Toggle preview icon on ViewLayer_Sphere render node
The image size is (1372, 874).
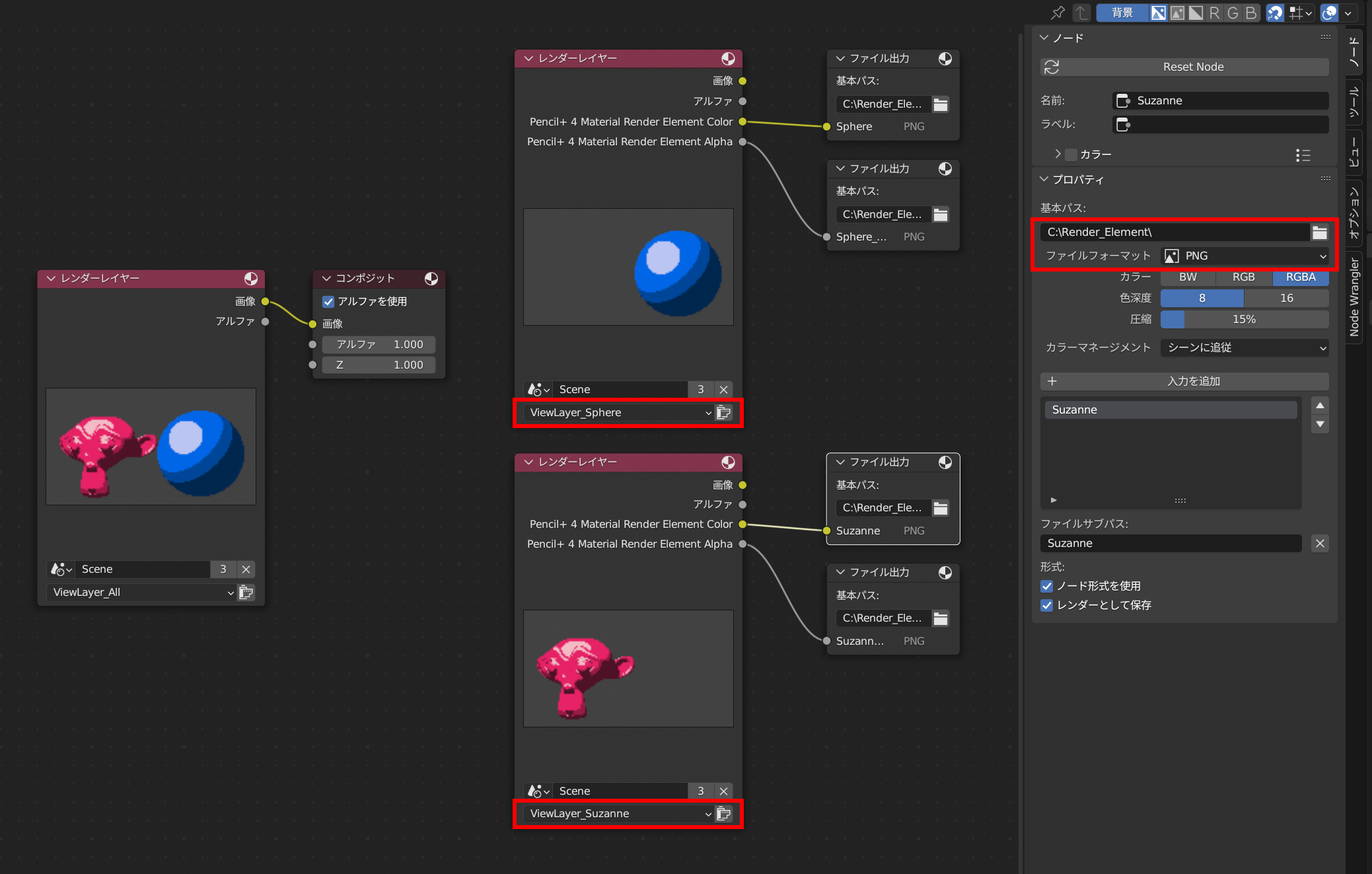tap(728, 58)
